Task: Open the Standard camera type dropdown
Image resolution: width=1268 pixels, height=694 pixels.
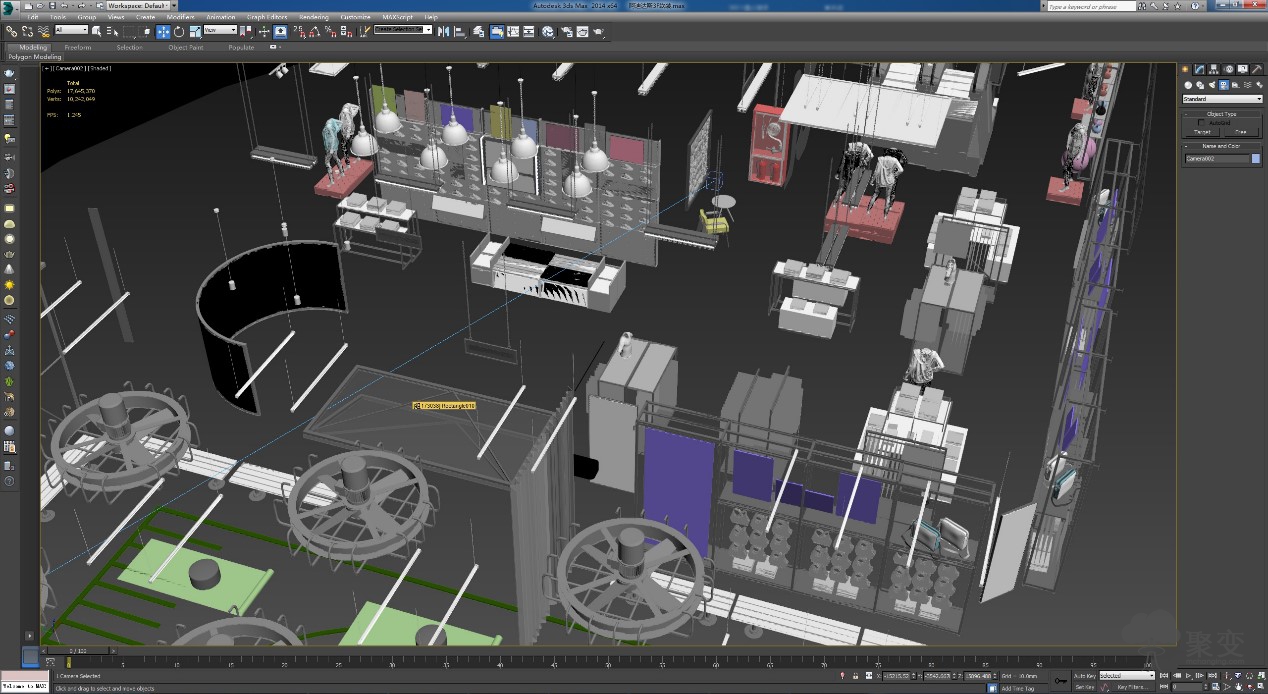Action: pos(1222,99)
